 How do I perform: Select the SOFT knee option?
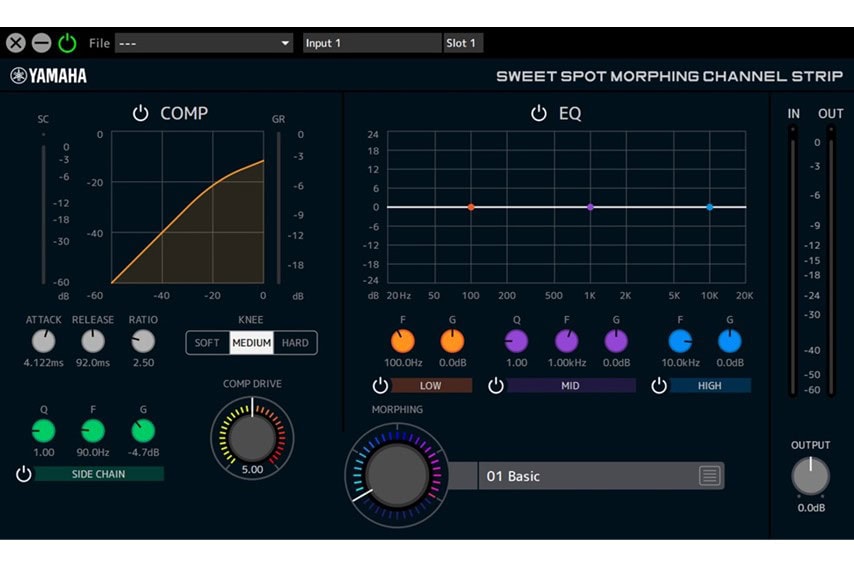[x=207, y=343]
